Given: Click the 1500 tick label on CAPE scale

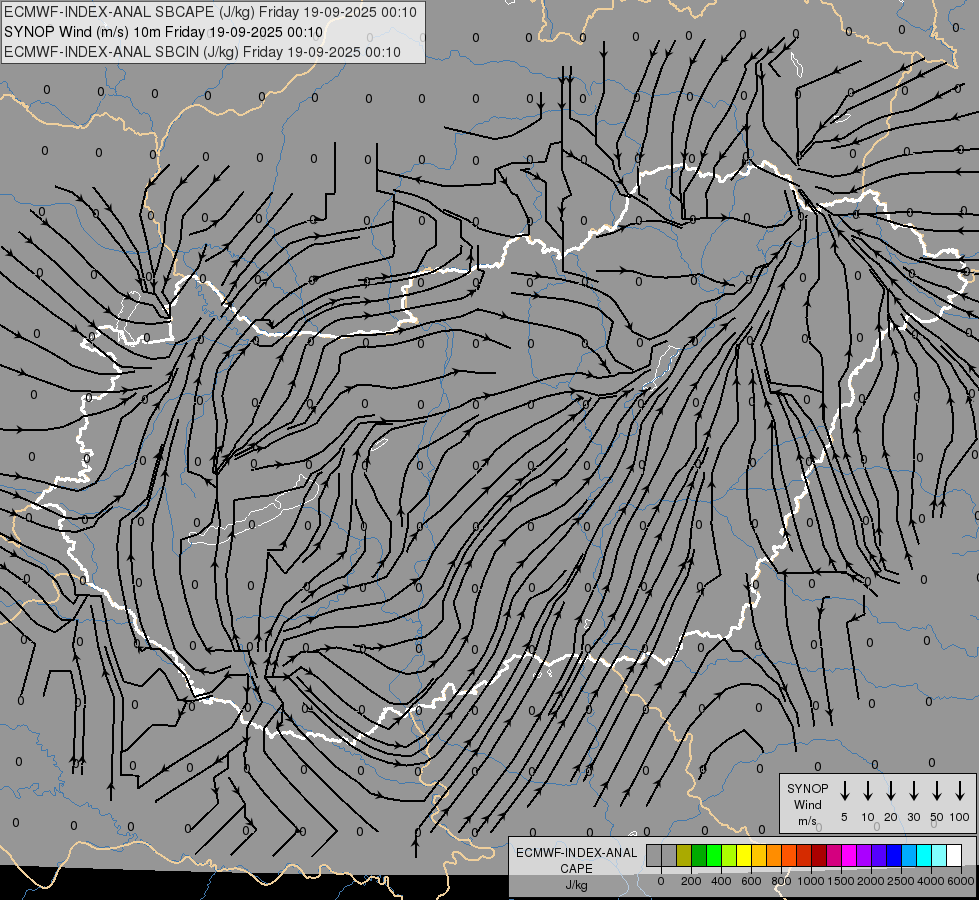Looking at the screenshot, I should [x=841, y=881].
